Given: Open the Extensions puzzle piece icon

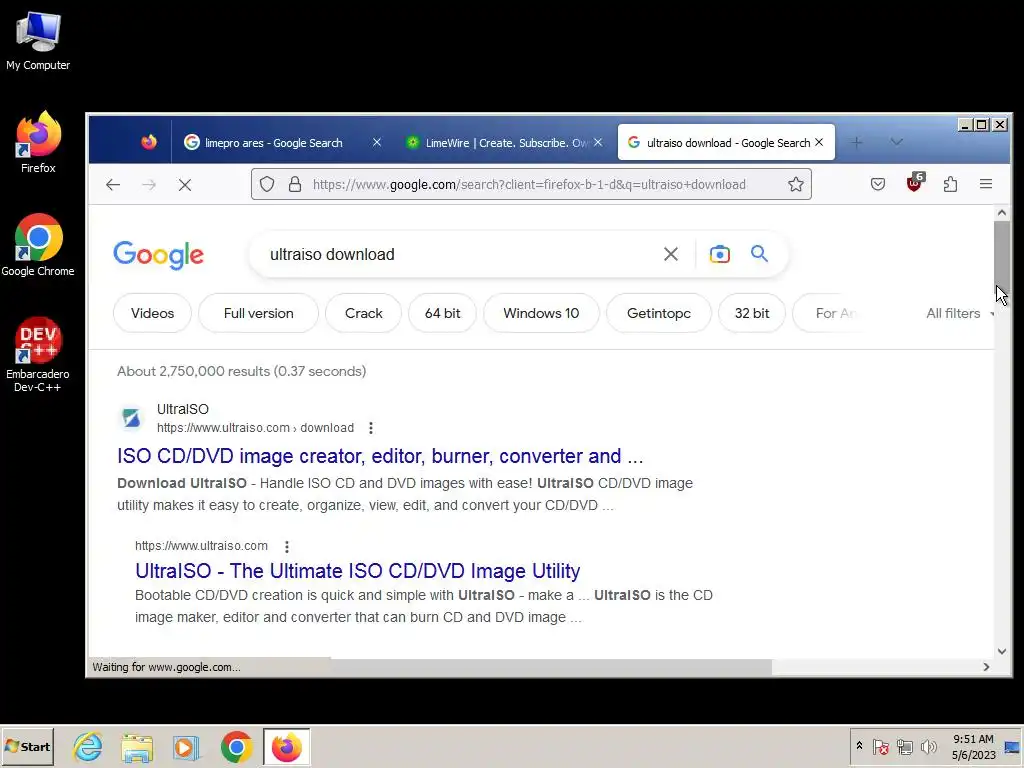Looking at the screenshot, I should click(x=950, y=184).
